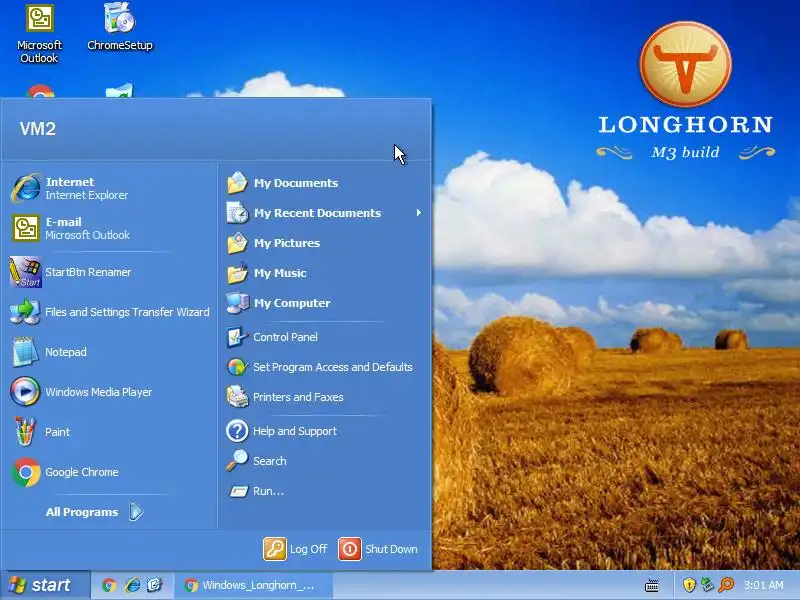This screenshot has height=600, width=800.
Task: Expand My Recent Documents submenu arrow
Action: coord(418,213)
